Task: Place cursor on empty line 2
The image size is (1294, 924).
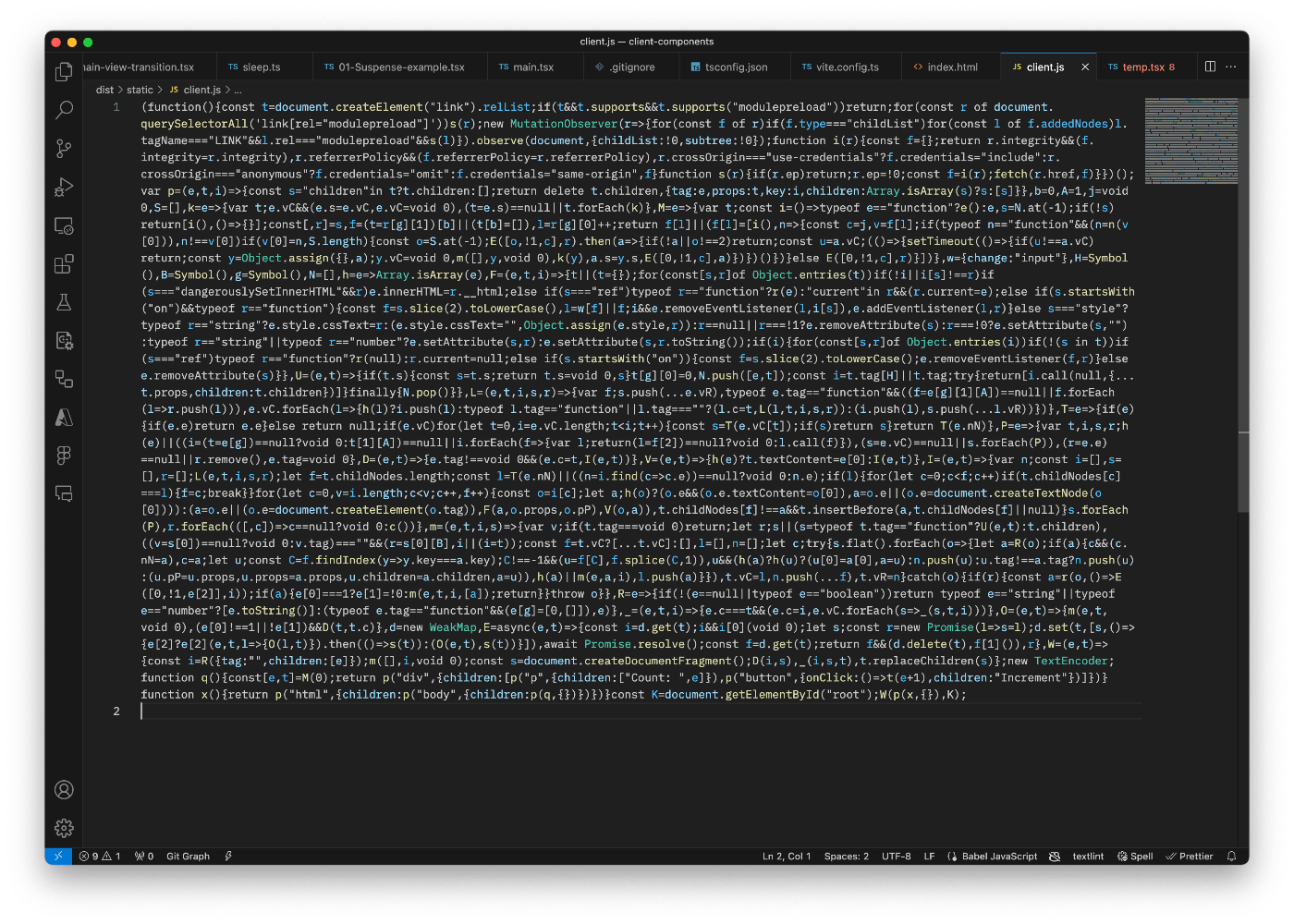Action: click(x=641, y=711)
